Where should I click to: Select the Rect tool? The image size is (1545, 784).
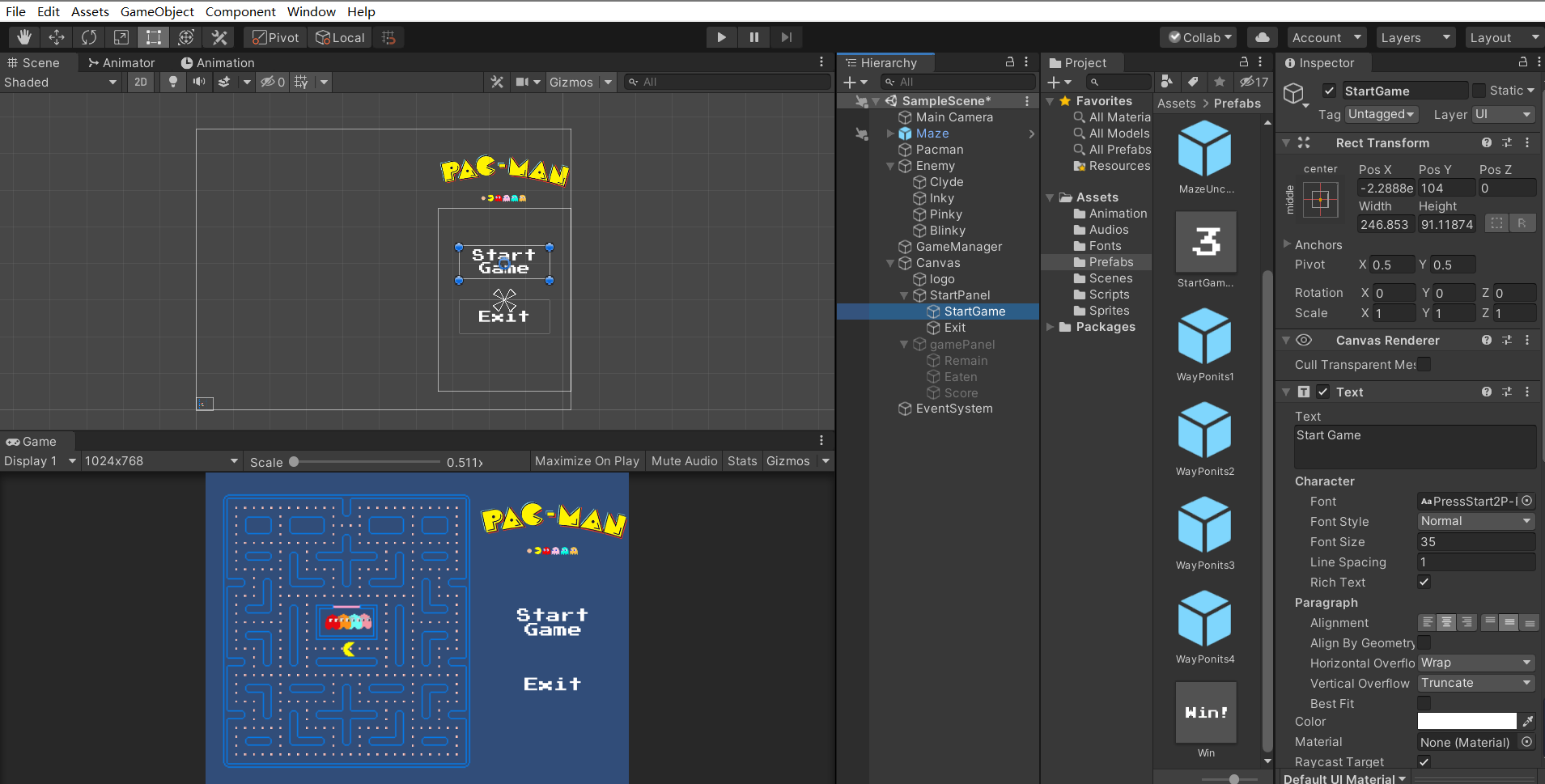154,37
